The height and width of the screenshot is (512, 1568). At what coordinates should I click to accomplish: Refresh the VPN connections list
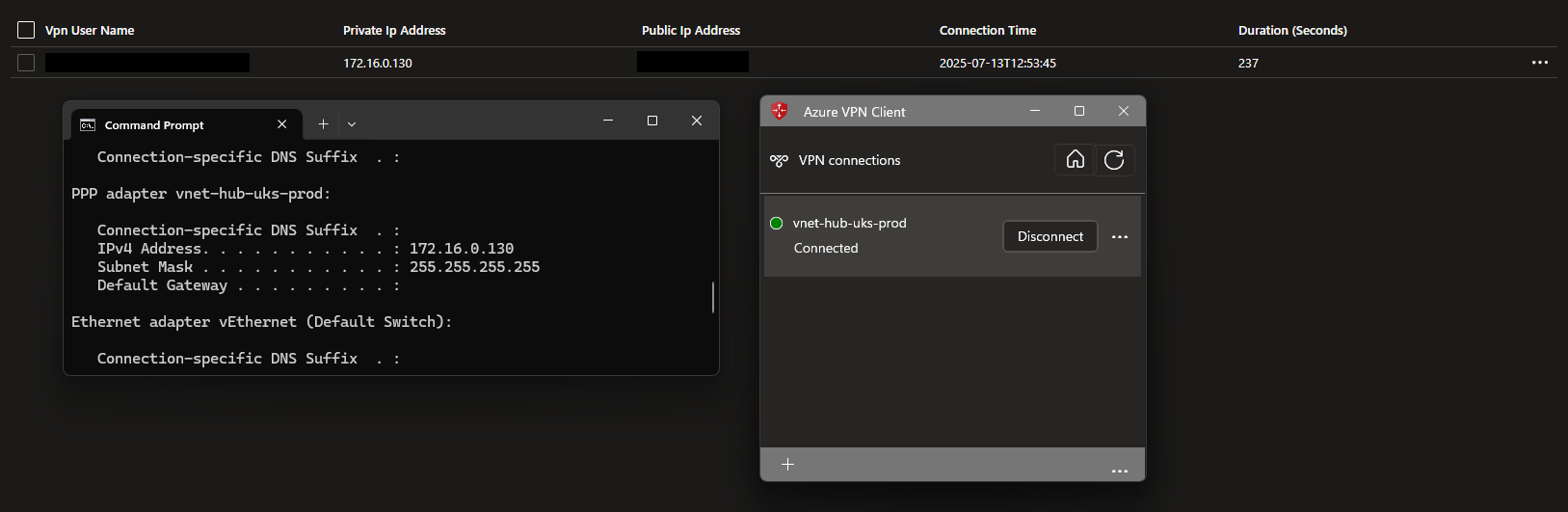tap(1114, 160)
